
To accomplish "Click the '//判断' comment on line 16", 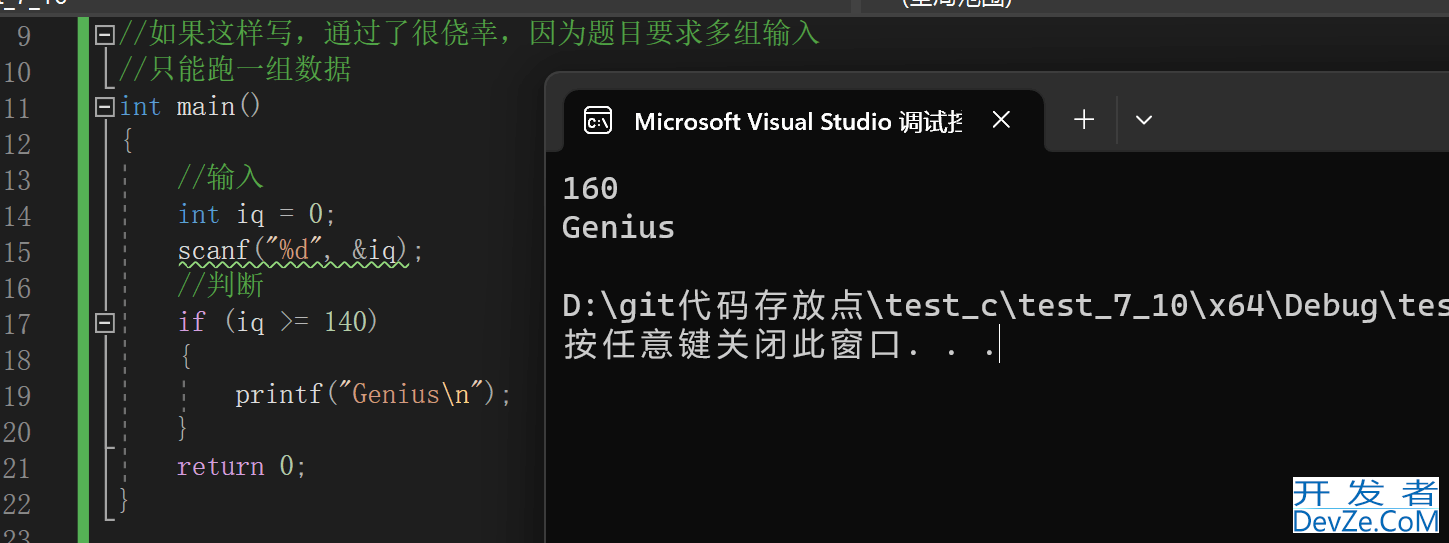I will click(220, 286).
